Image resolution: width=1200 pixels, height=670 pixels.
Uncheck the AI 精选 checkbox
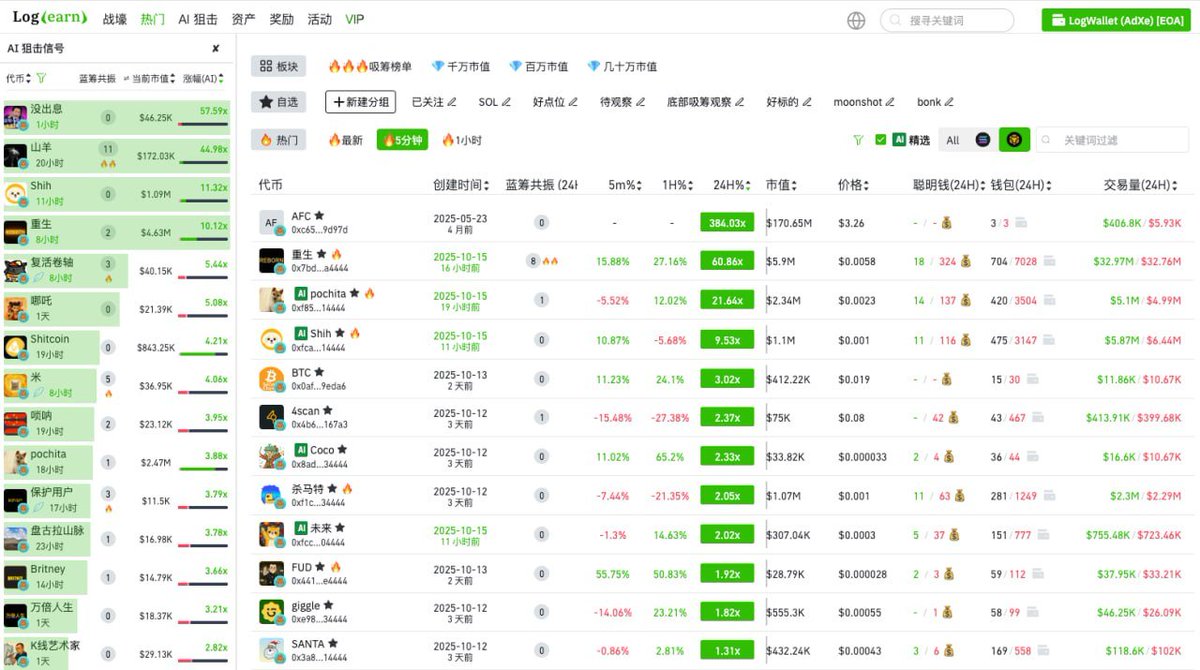click(880, 140)
